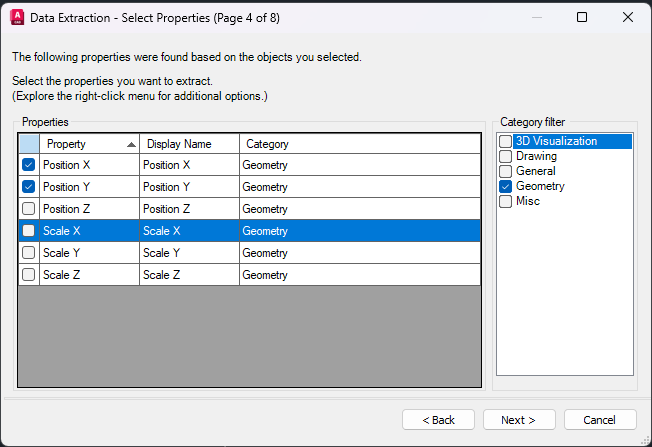Cancel the Data Extraction wizard
The height and width of the screenshot is (447, 652).
(600, 420)
